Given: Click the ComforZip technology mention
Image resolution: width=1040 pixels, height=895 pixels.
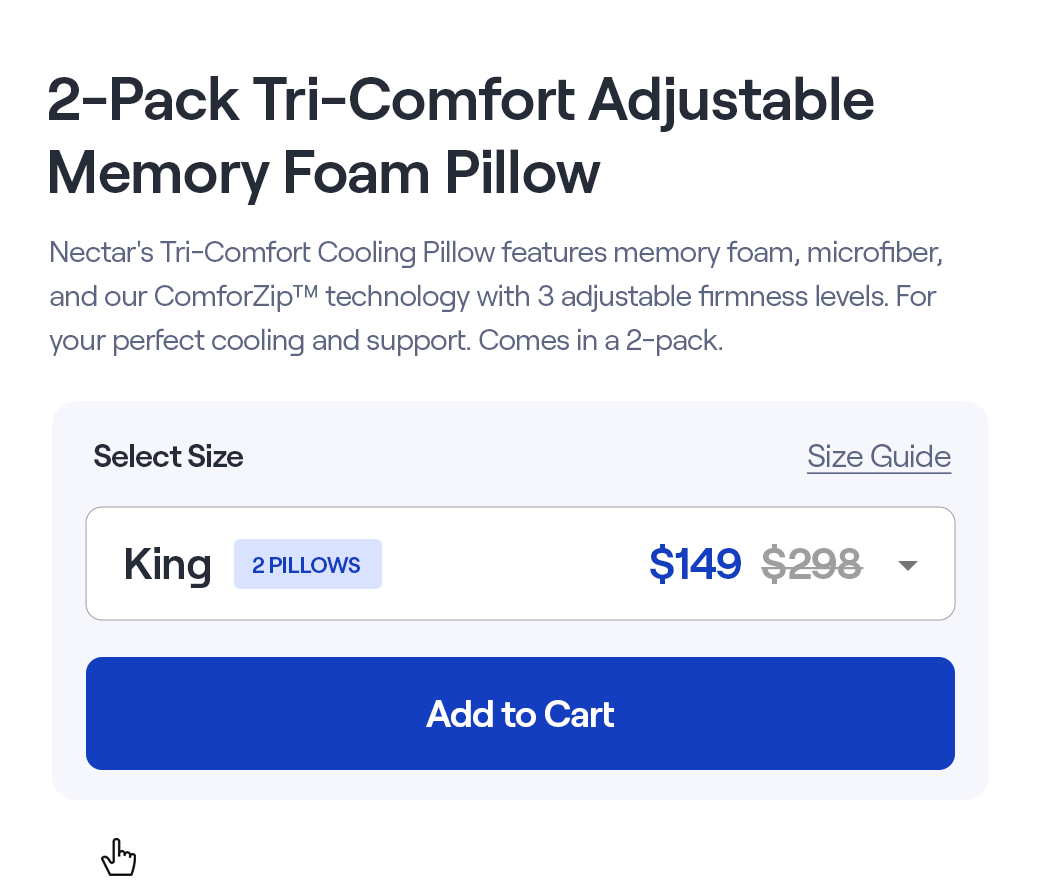Looking at the screenshot, I should [x=235, y=296].
